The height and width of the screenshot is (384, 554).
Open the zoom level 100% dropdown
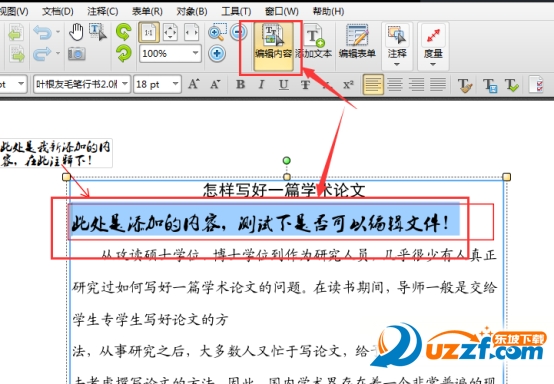tap(196, 53)
